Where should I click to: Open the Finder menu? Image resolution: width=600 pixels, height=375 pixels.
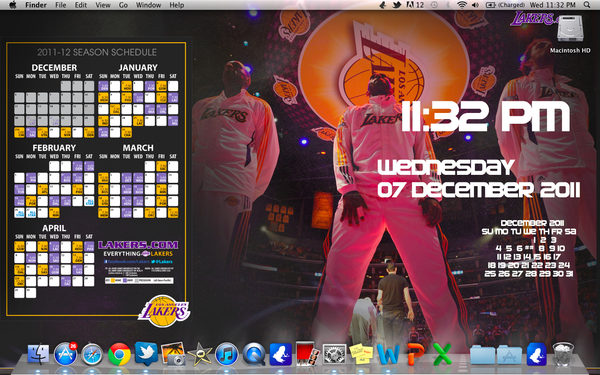(36, 5)
